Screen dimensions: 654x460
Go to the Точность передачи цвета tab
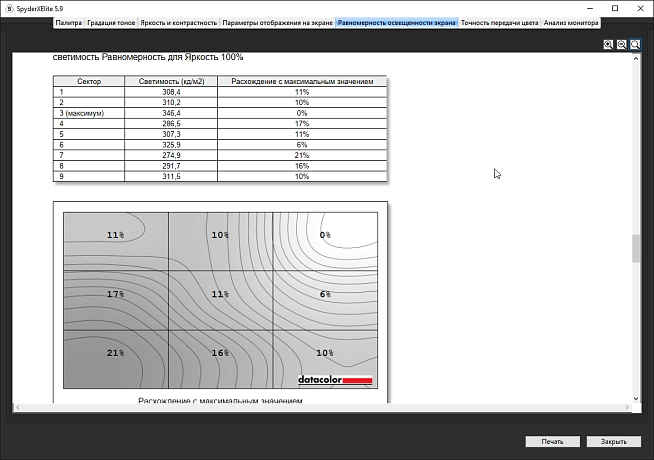pyautogui.click(x=499, y=21)
